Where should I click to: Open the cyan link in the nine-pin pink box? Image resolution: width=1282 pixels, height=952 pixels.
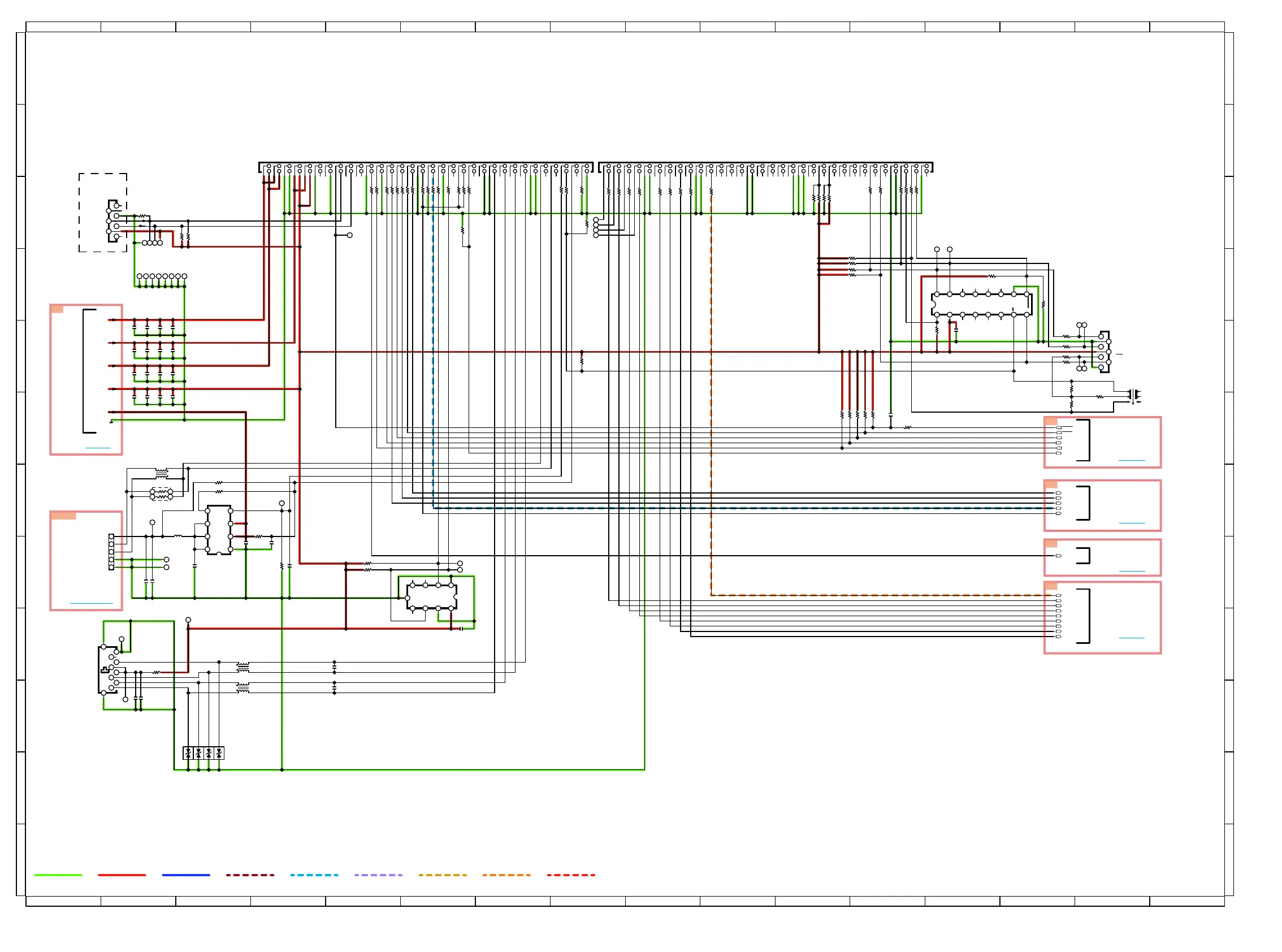1132,638
